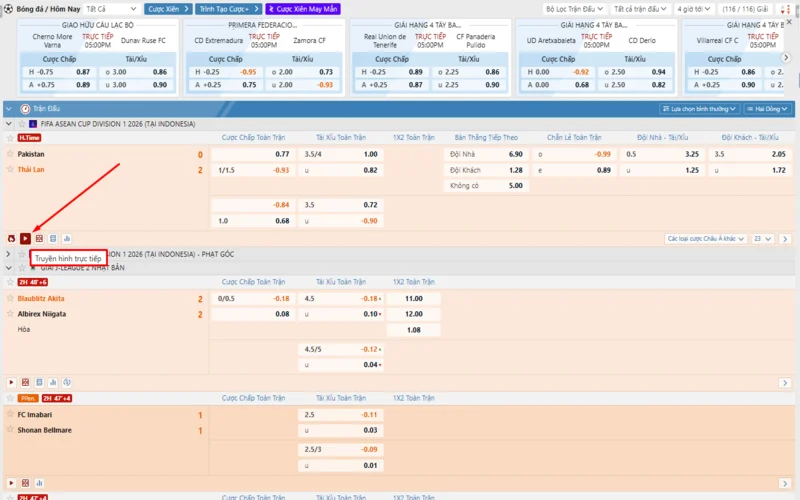The image size is (800, 500).
Task: Favorite the H.Time match row star
Action: pyautogui.click(x=10, y=138)
